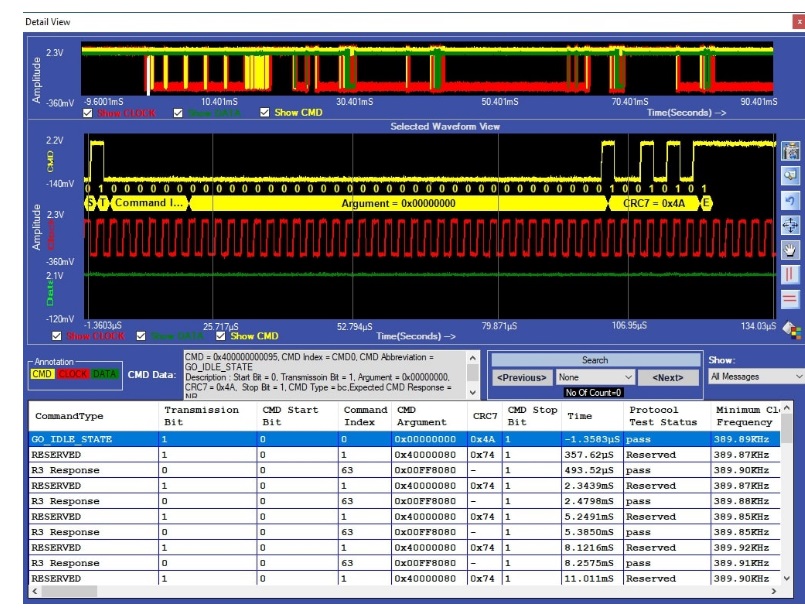Click the CommandType column header
This screenshot has width=805, height=610.
coord(93,416)
